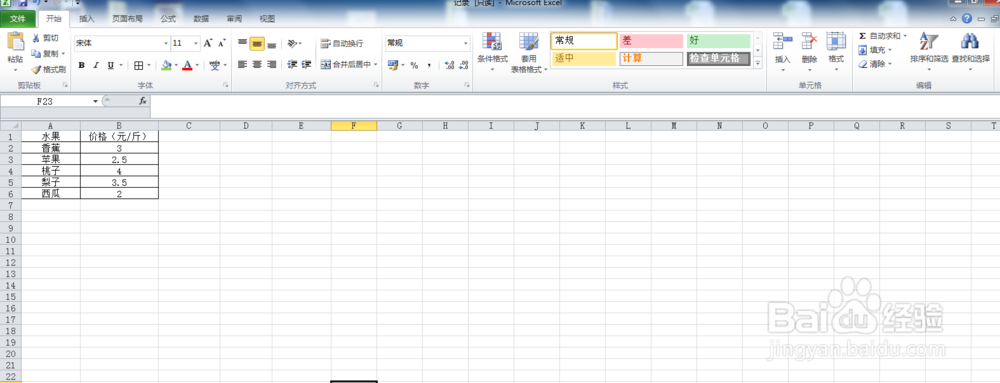
Task: Decrease decimal places
Action: (x=463, y=65)
